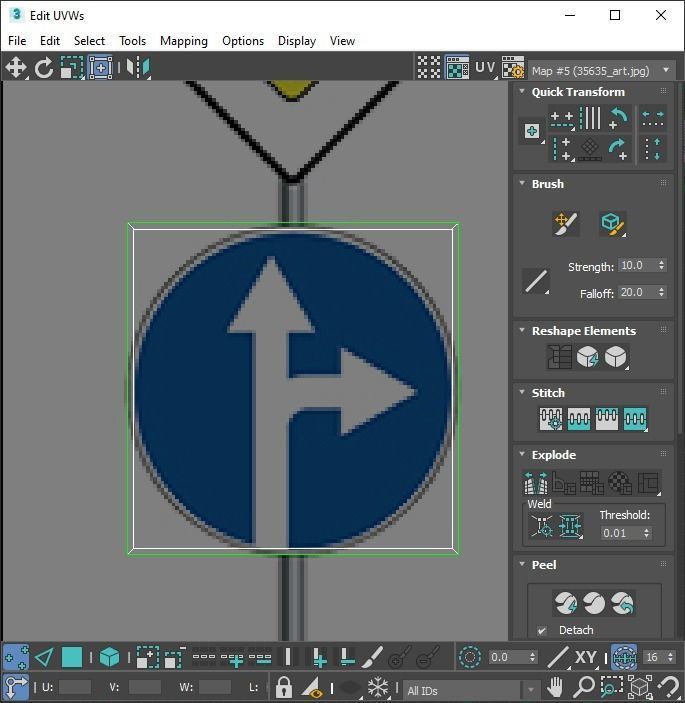Click the Relax custom icon

coord(616,357)
